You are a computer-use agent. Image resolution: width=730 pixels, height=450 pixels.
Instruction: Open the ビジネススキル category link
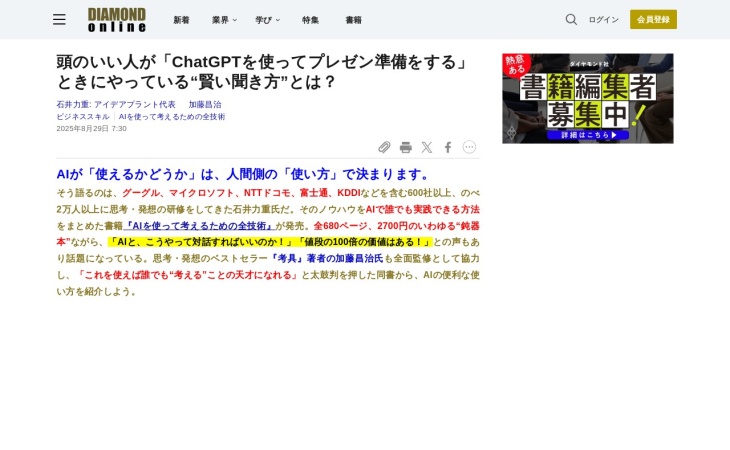click(83, 117)
